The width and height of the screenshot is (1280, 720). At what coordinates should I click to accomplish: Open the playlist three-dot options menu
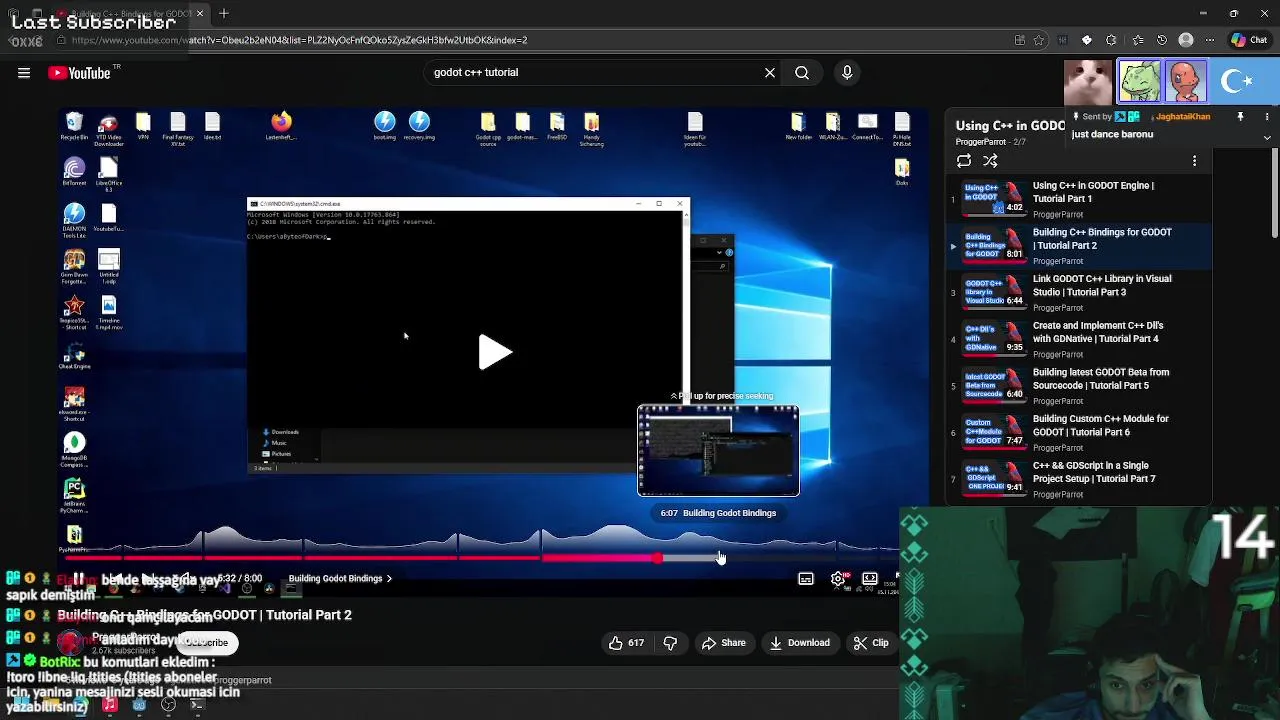(1194, 161)
